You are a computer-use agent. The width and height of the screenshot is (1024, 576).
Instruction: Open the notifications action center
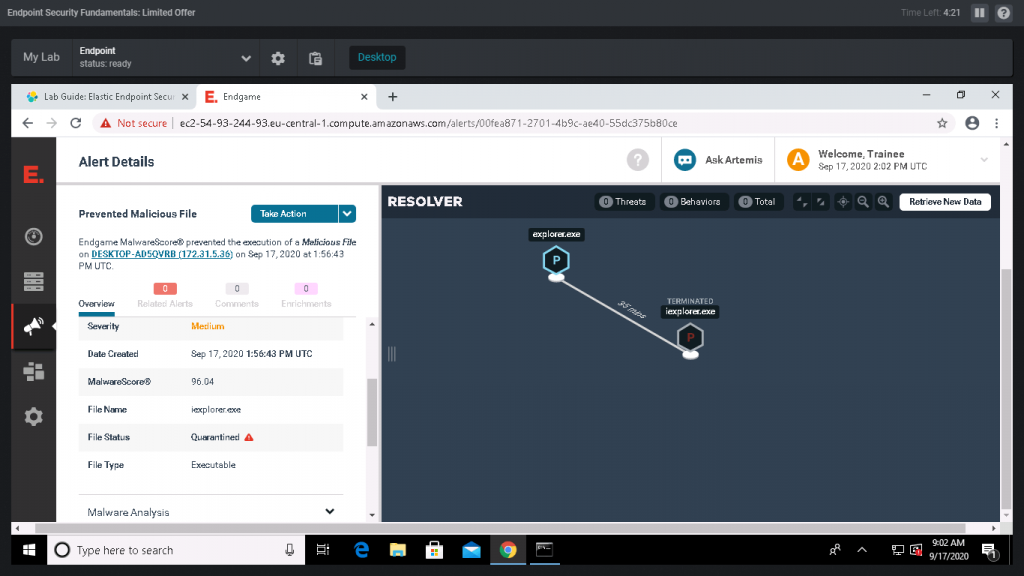[x=989, y=551]
